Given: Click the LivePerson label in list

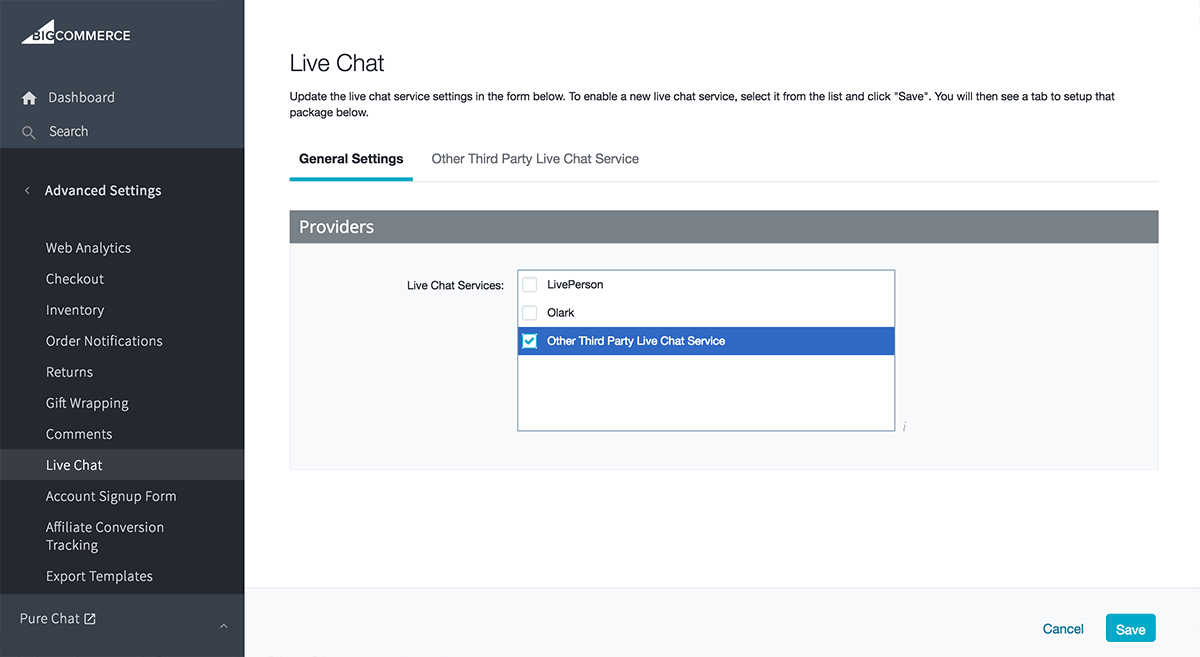Looking at the screenshot, I should pos(575,285).
